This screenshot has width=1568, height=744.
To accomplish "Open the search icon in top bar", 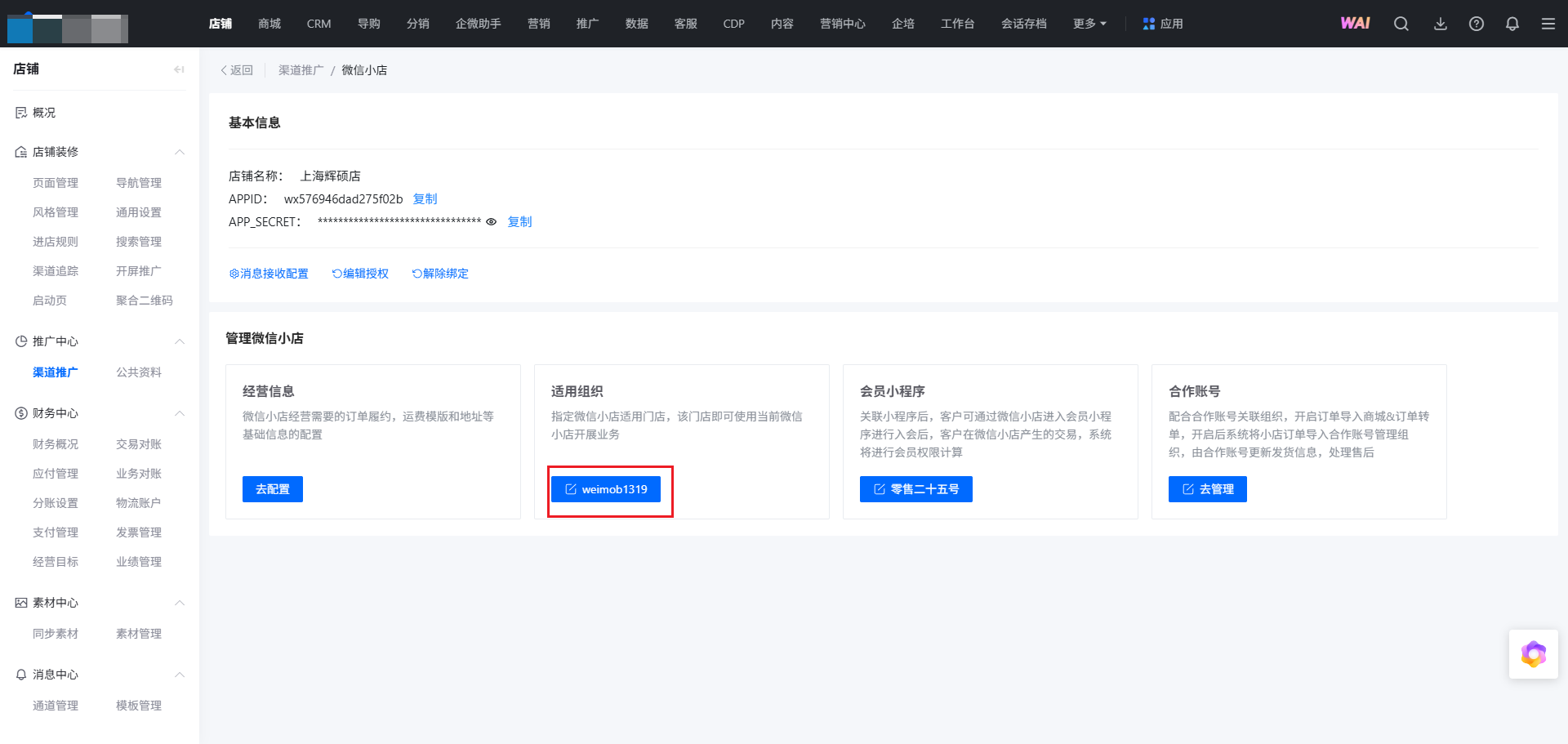I will 1401,24.
